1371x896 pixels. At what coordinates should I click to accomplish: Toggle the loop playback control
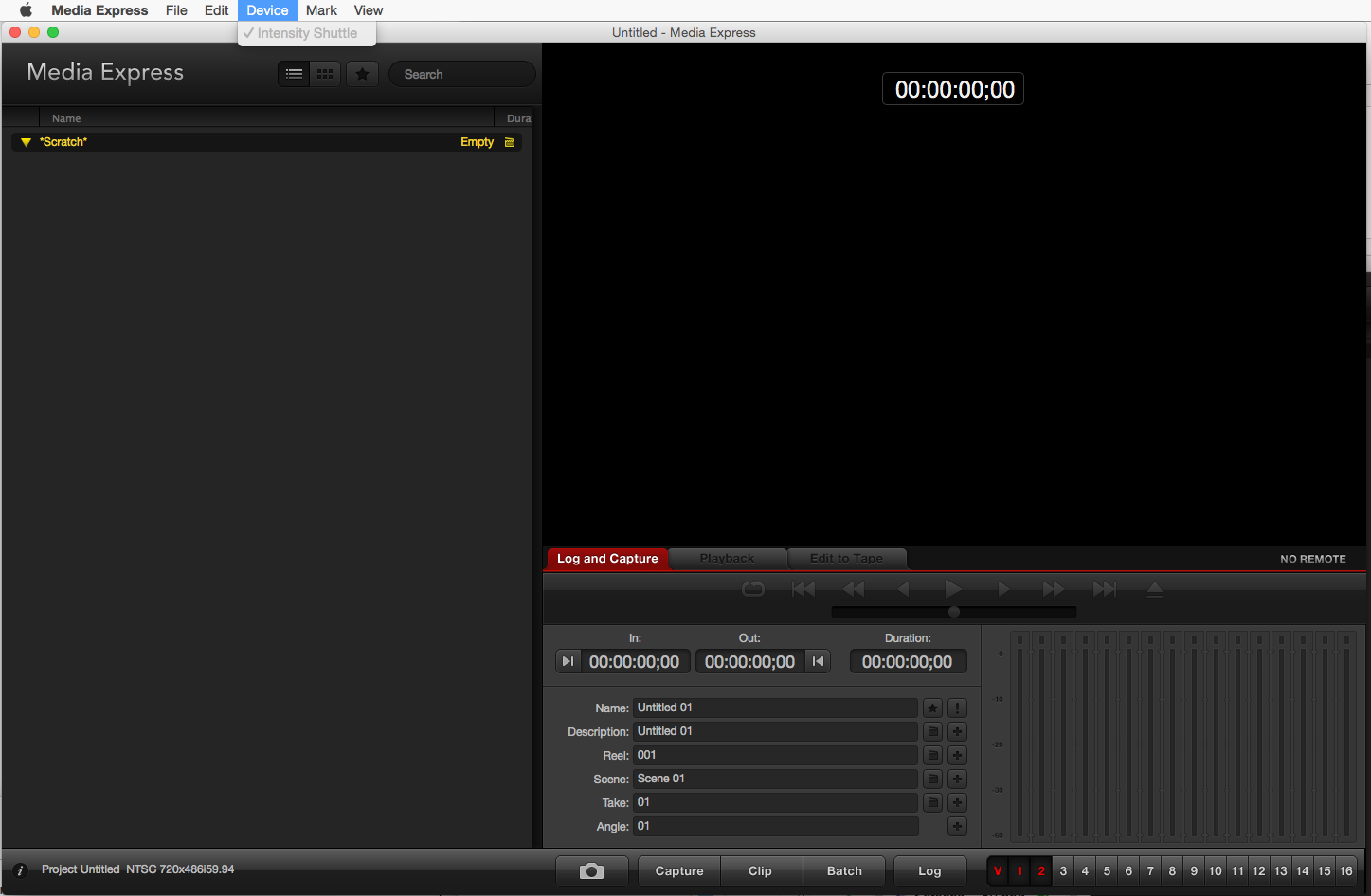[752, 589]
